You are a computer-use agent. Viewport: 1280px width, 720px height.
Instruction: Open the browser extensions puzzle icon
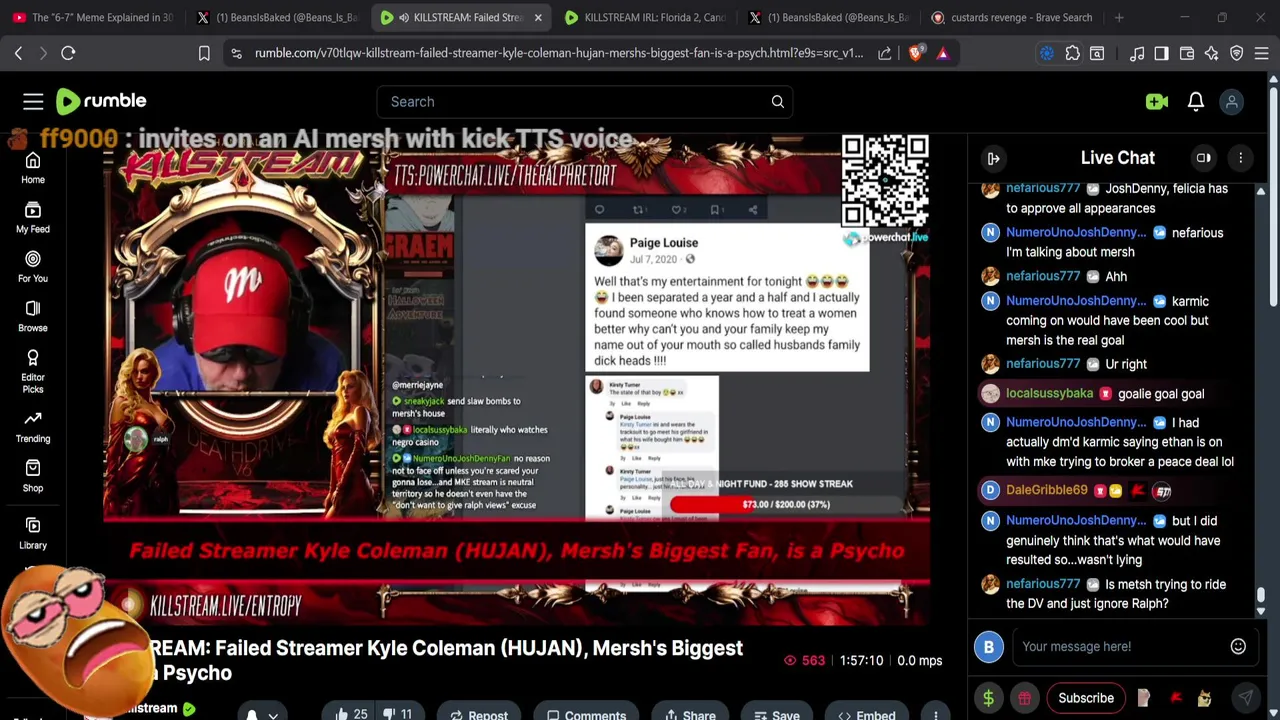(x=1072, y=53)
